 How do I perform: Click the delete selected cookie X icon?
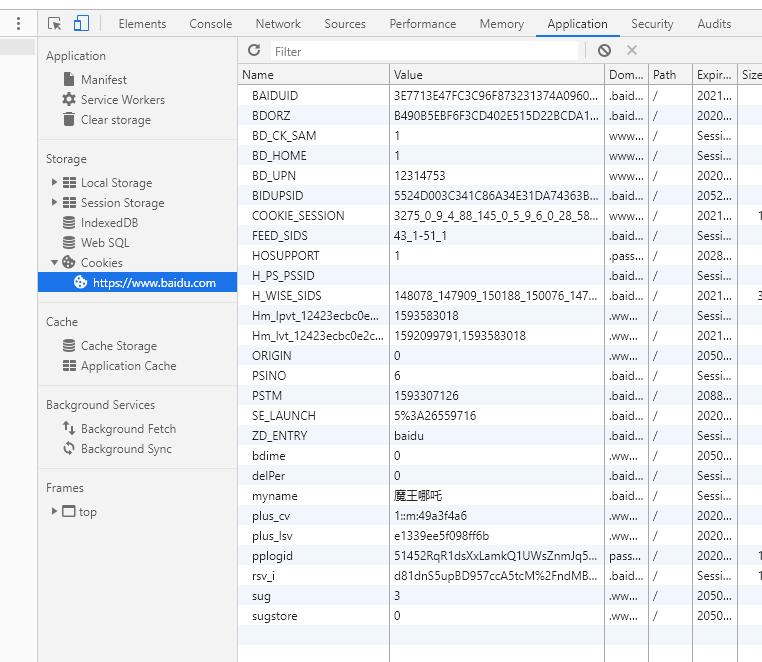click(x=632, y=50)
